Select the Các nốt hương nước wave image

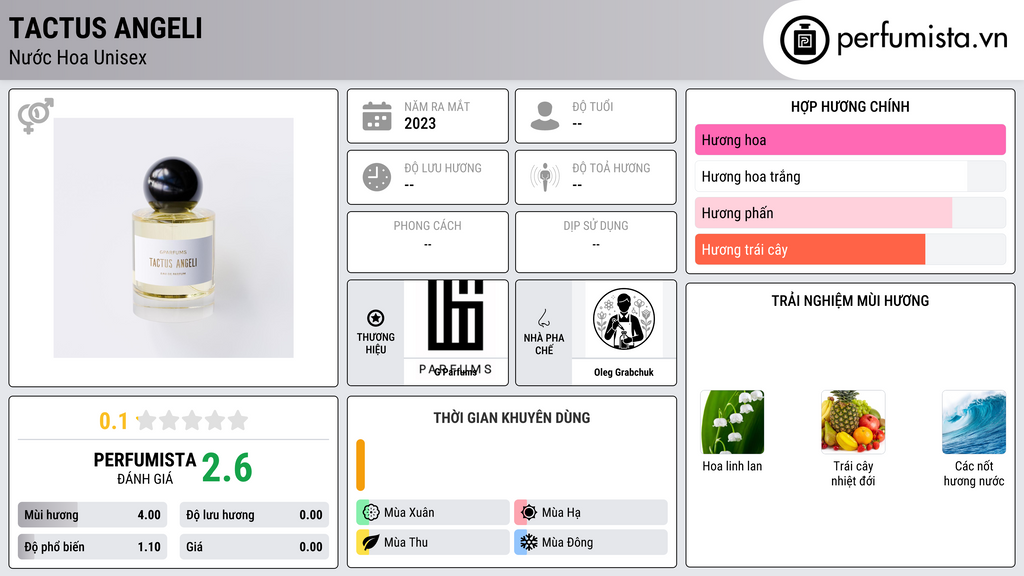[x=974, y=422]
